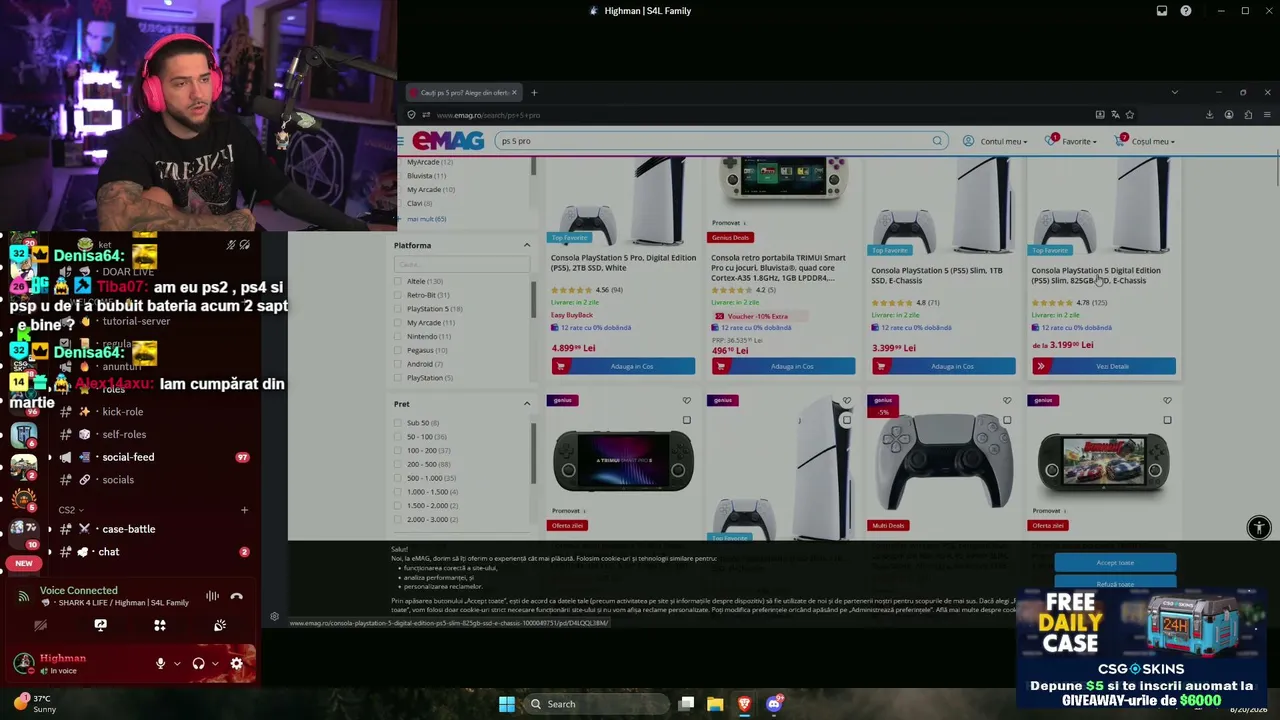Viewport: 1280px width, 720px height.
Task: Collapse the Platforma filter section
Action: click(x=527, y=245)
